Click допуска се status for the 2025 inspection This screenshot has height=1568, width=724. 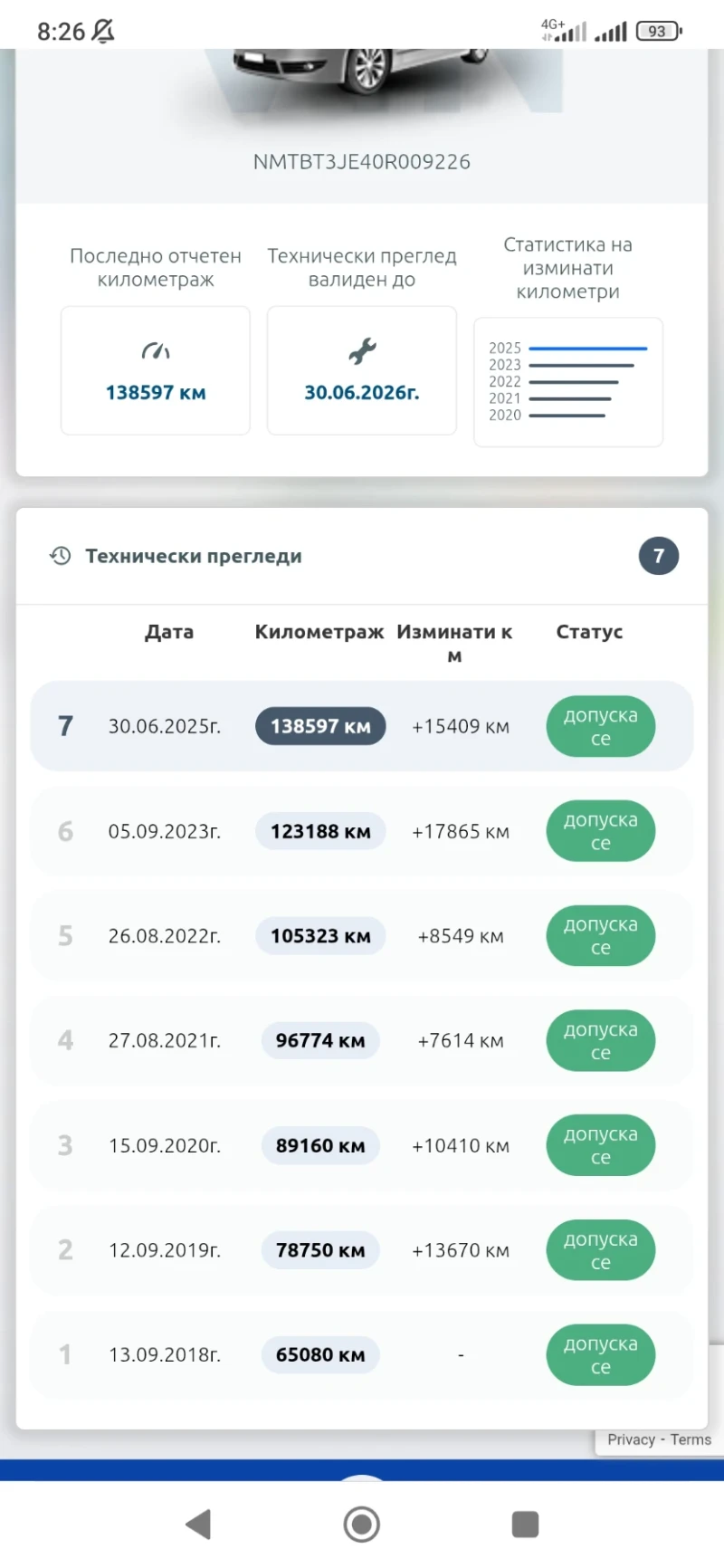600,726
